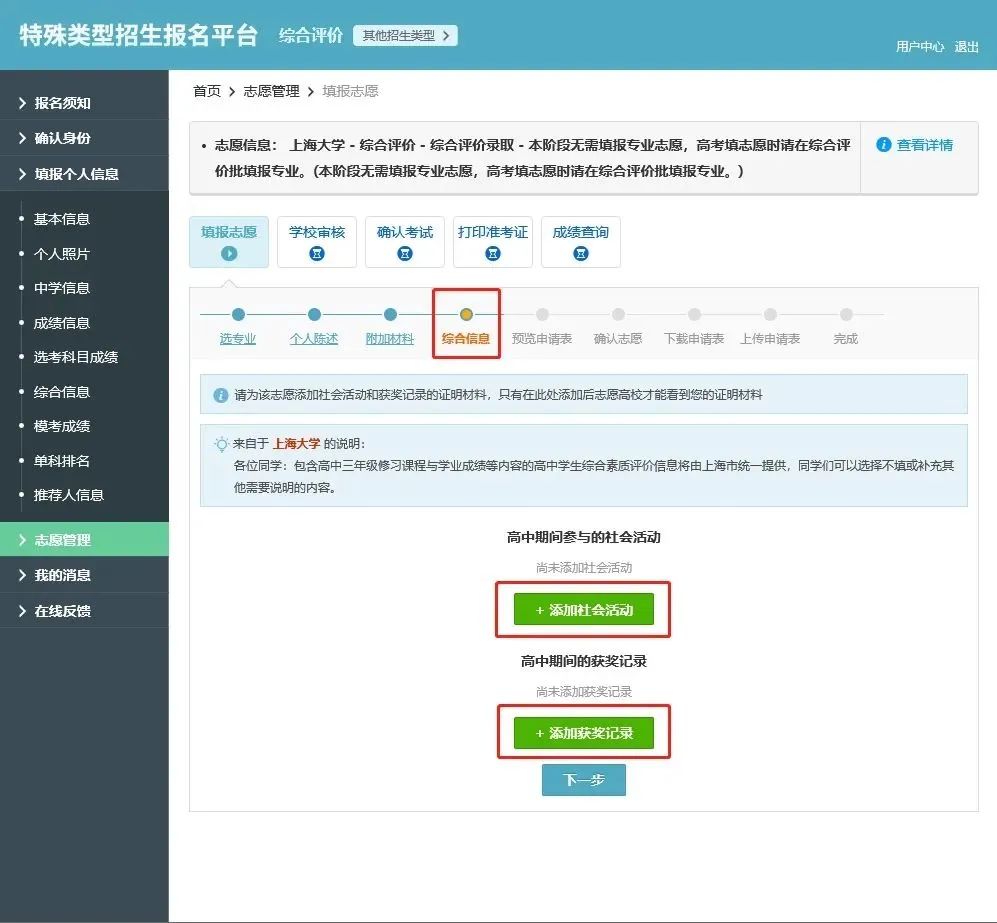Click the orange 综合信息 step circle
The image size is (997, 923).
point(466,315)
